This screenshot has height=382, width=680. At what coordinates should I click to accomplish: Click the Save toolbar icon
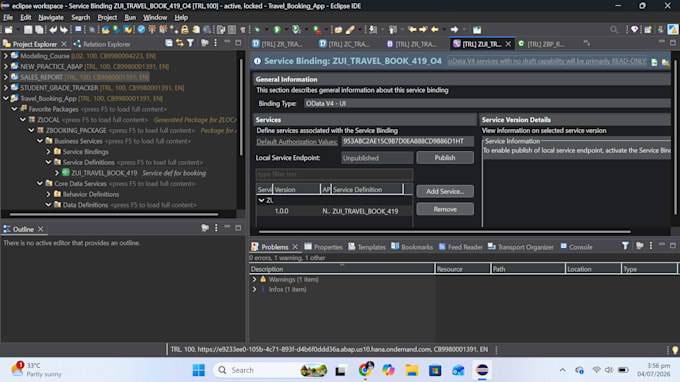[x=28, y=29]
